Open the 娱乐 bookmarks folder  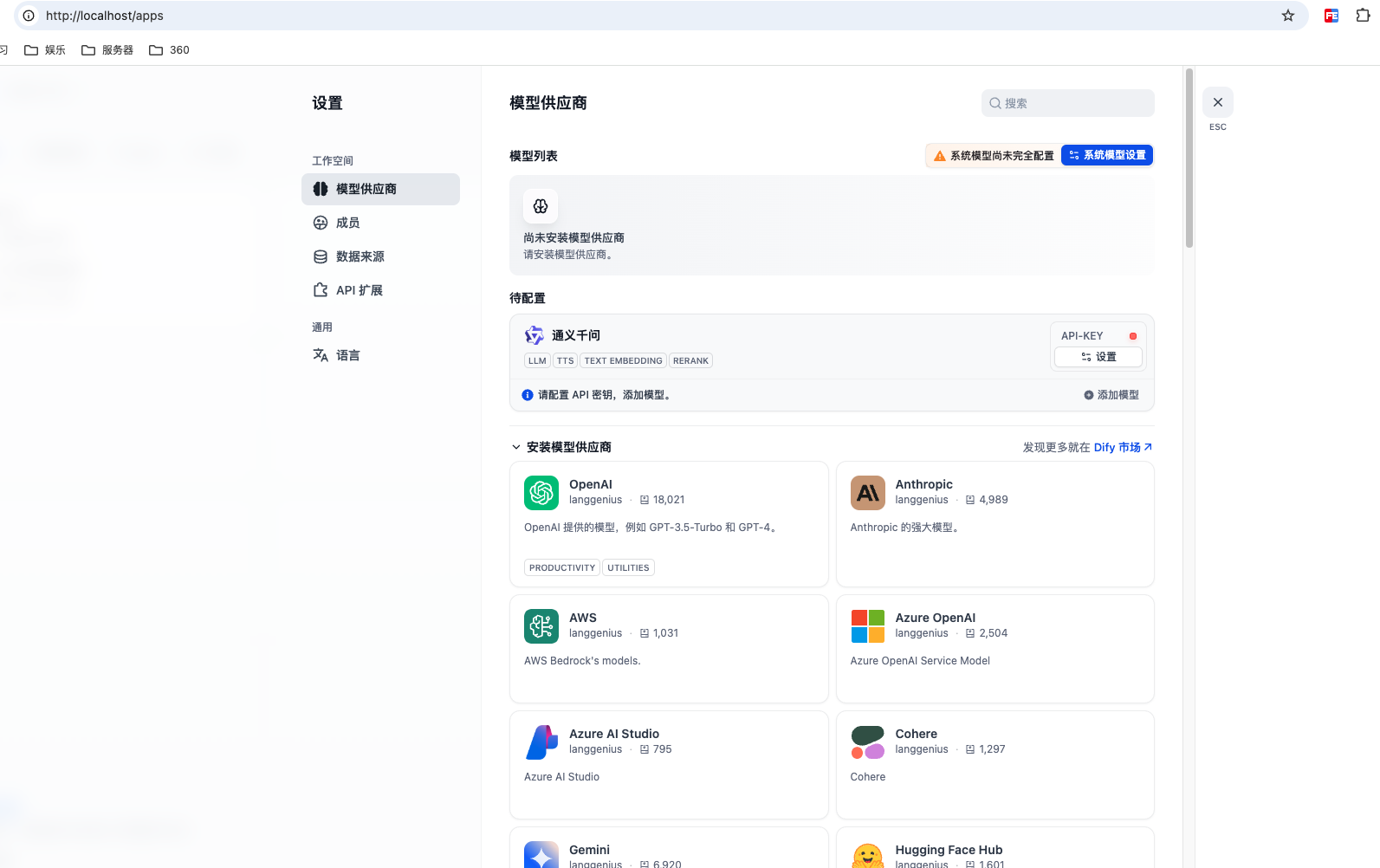click(45, 50)
